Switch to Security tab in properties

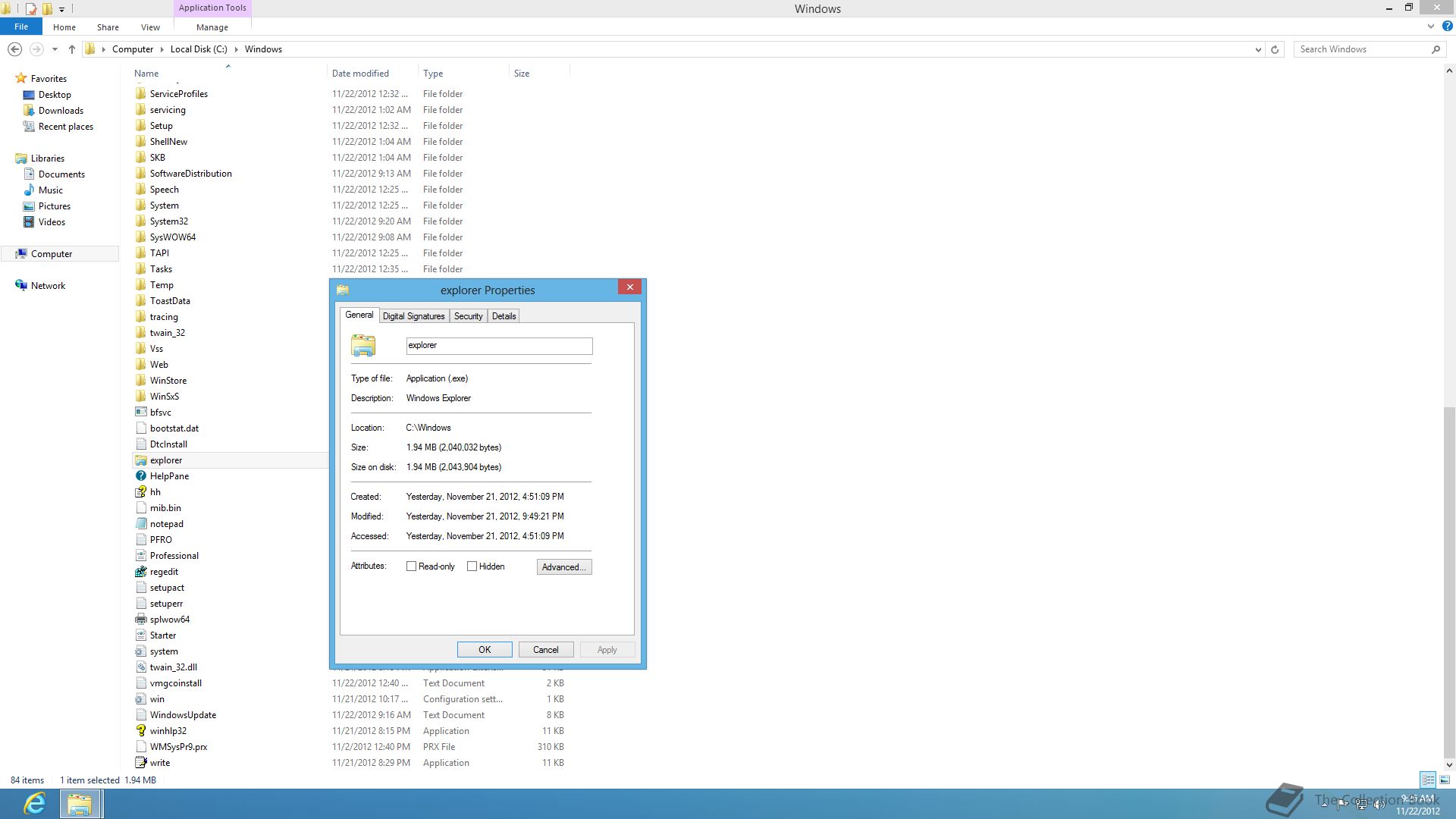[x=468, y=316]
